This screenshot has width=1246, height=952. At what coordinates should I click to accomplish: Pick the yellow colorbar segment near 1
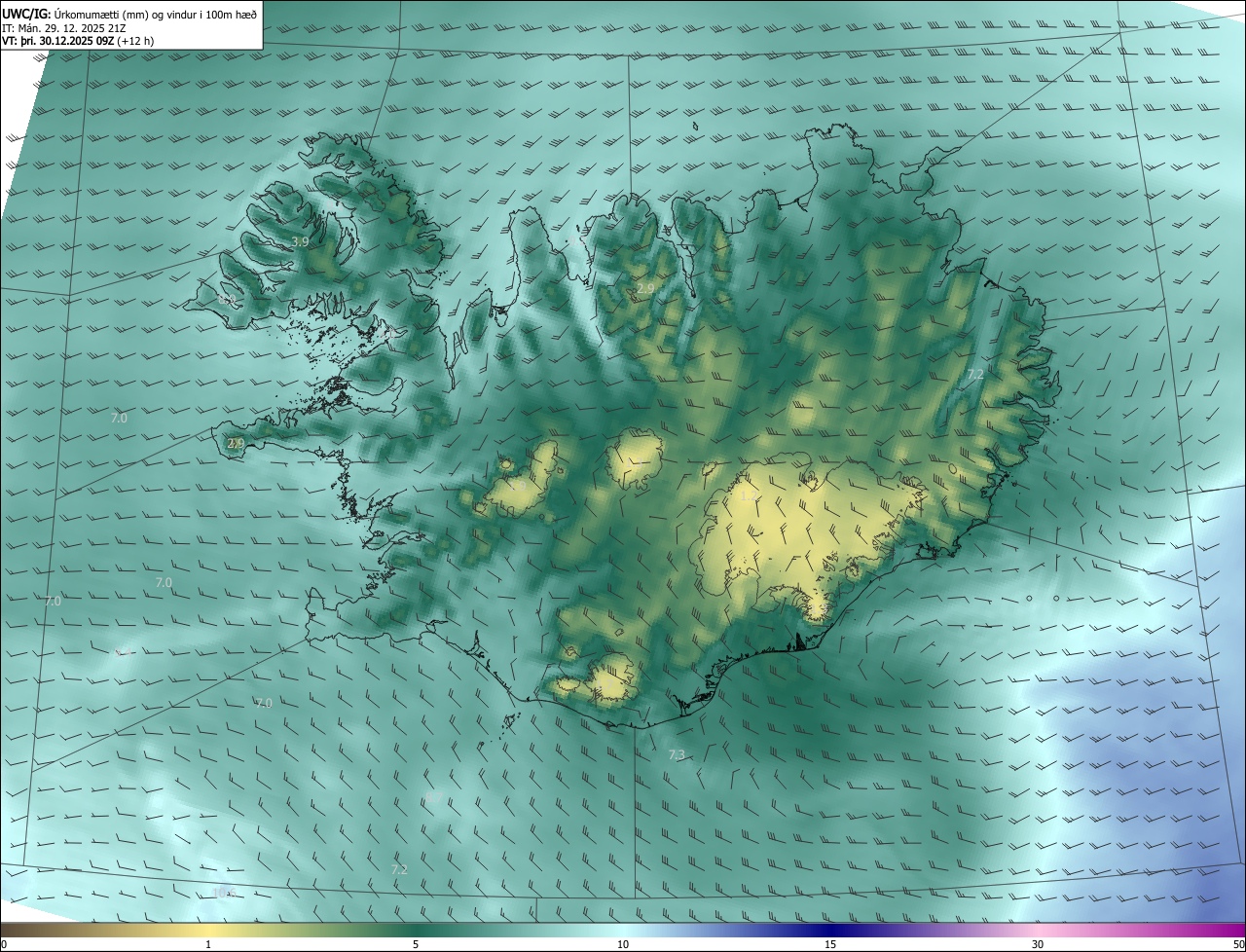click(208, 930)
